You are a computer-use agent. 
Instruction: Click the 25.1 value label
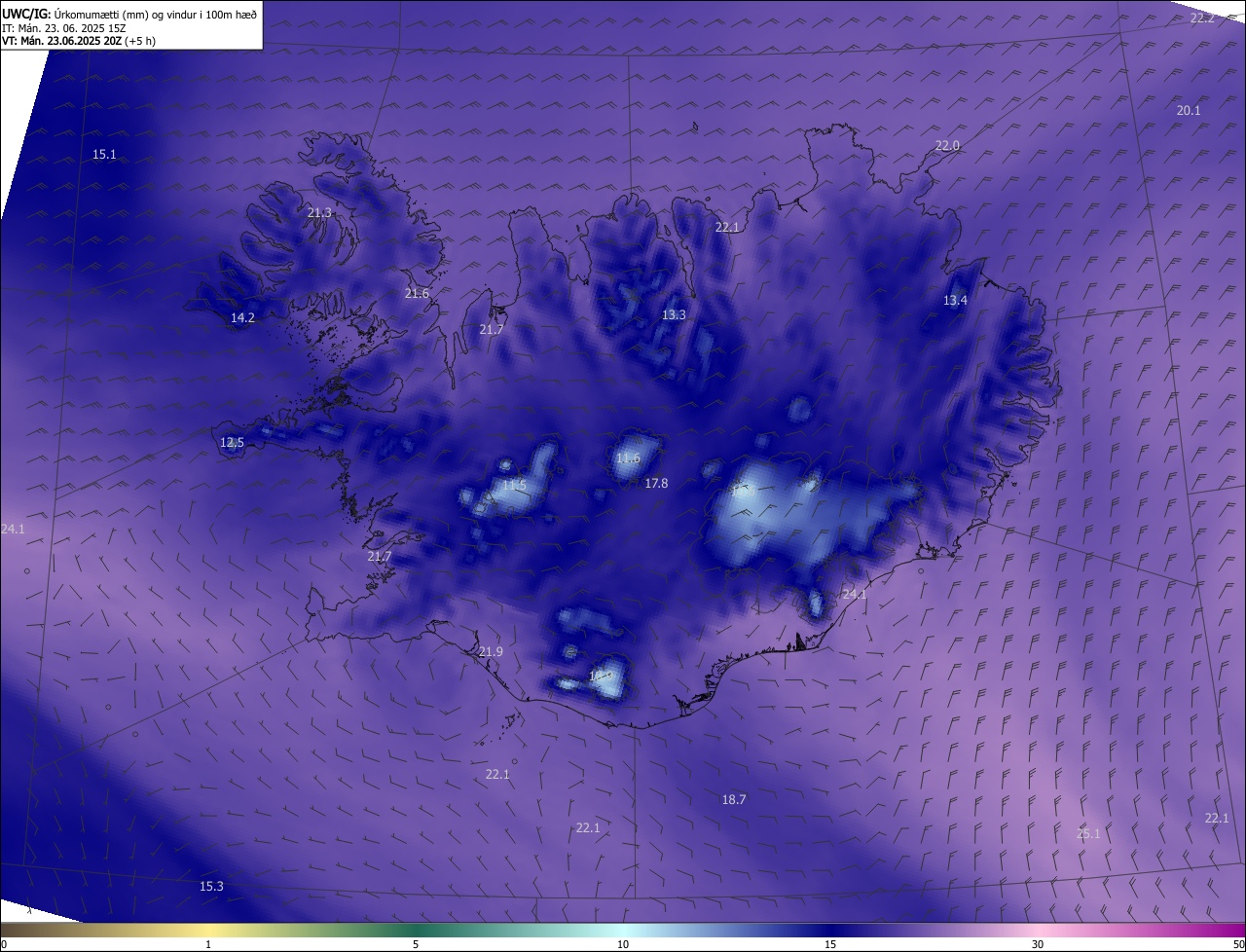click(x=1088, y=834)
